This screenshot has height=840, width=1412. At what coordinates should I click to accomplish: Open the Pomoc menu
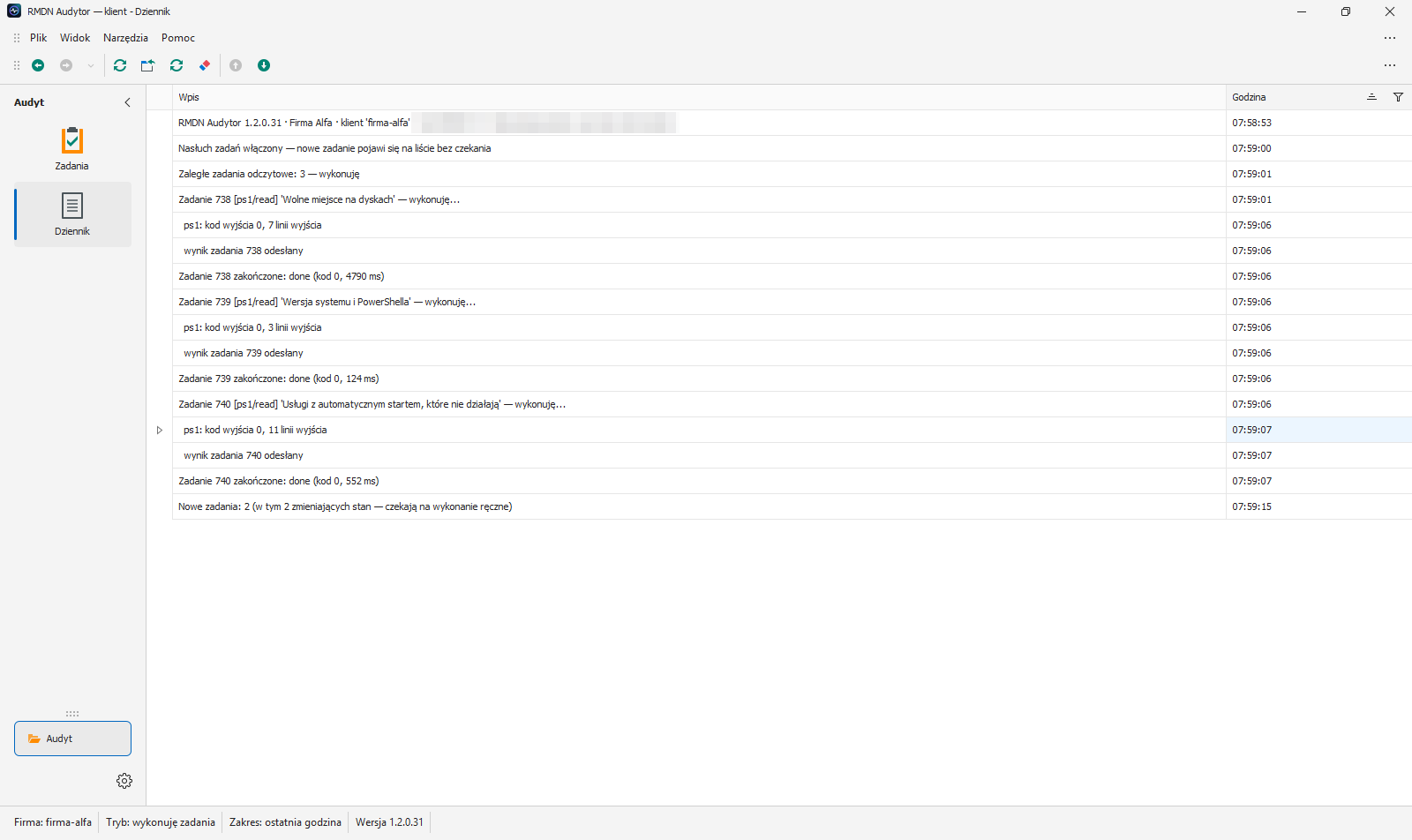(x=178, y=38)
